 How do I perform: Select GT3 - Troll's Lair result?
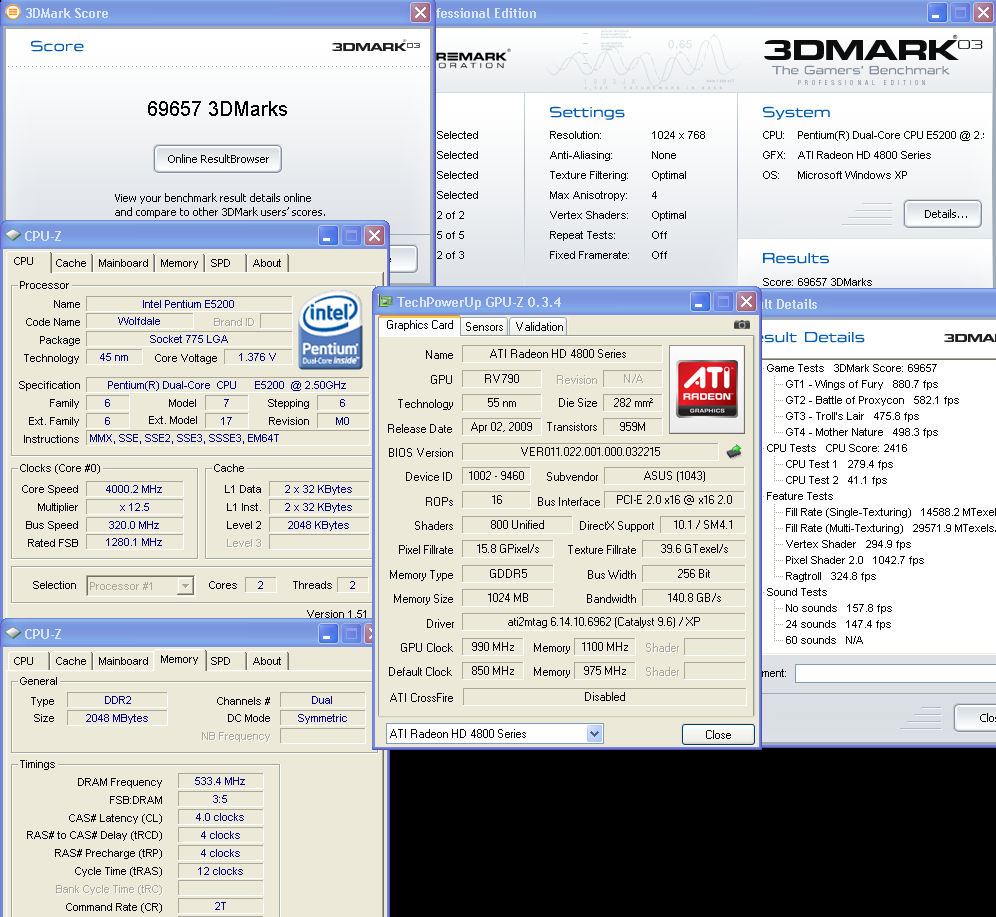(x=852, y=416)
